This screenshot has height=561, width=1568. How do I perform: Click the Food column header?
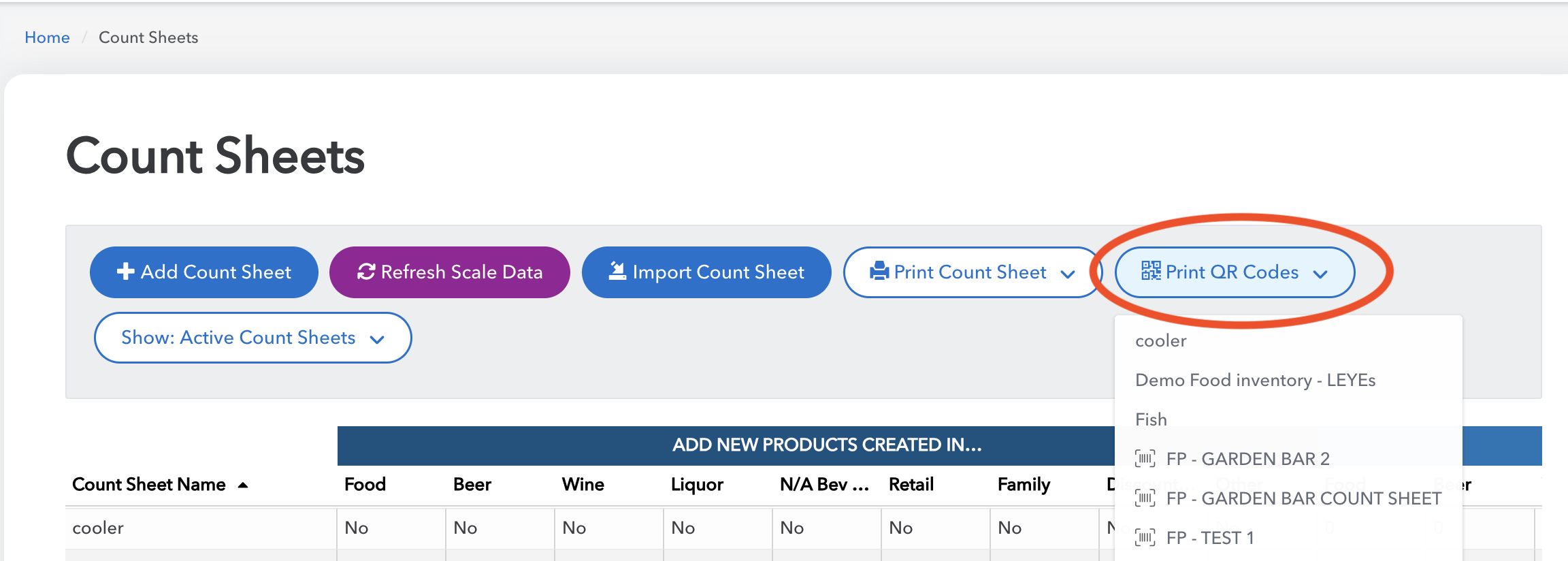365,485
